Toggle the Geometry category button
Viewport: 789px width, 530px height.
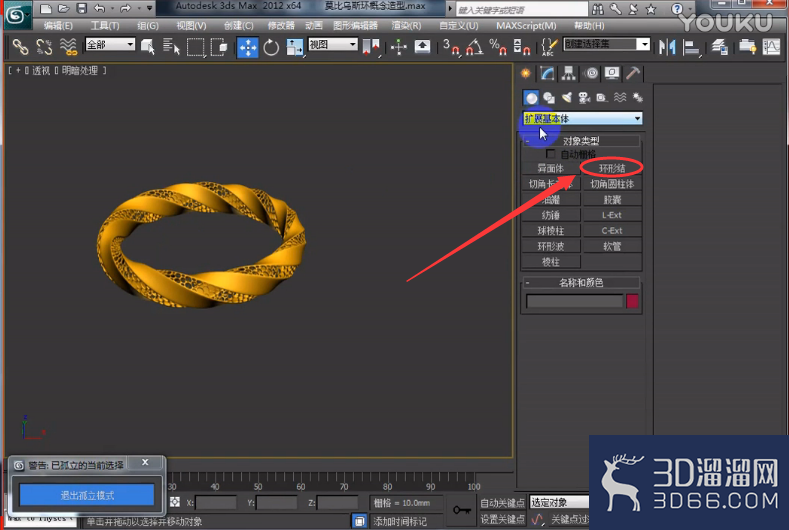pyautogui.click(x=531, y=98)
